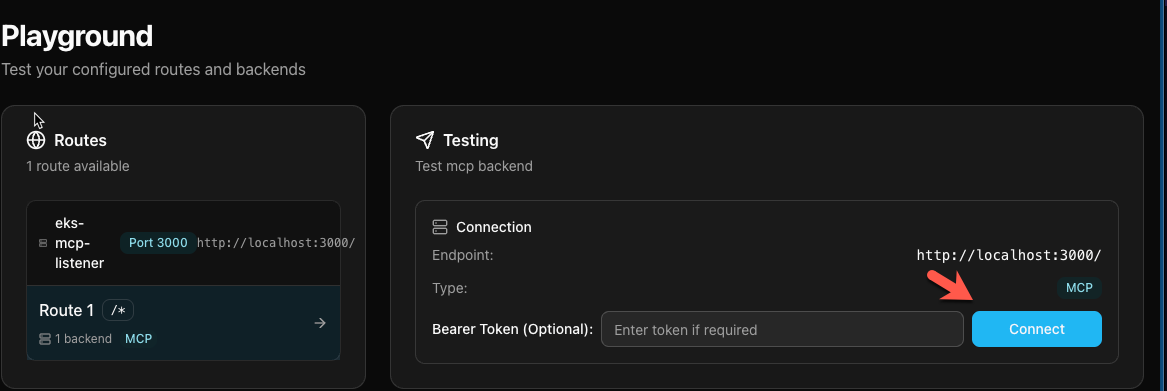
Task: Click the Bearer Token (Optional) label
Action: coord(512,329)
